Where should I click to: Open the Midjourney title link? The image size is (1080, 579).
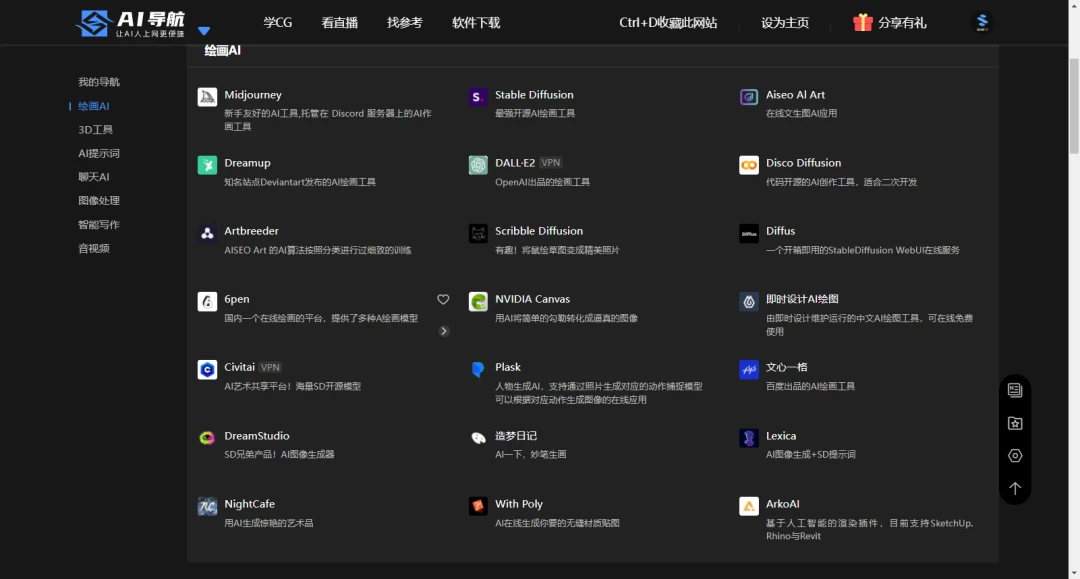click(253, 95)
